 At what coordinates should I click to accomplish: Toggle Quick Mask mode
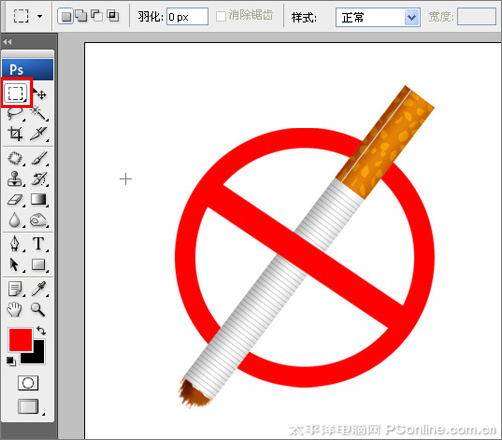28,383
